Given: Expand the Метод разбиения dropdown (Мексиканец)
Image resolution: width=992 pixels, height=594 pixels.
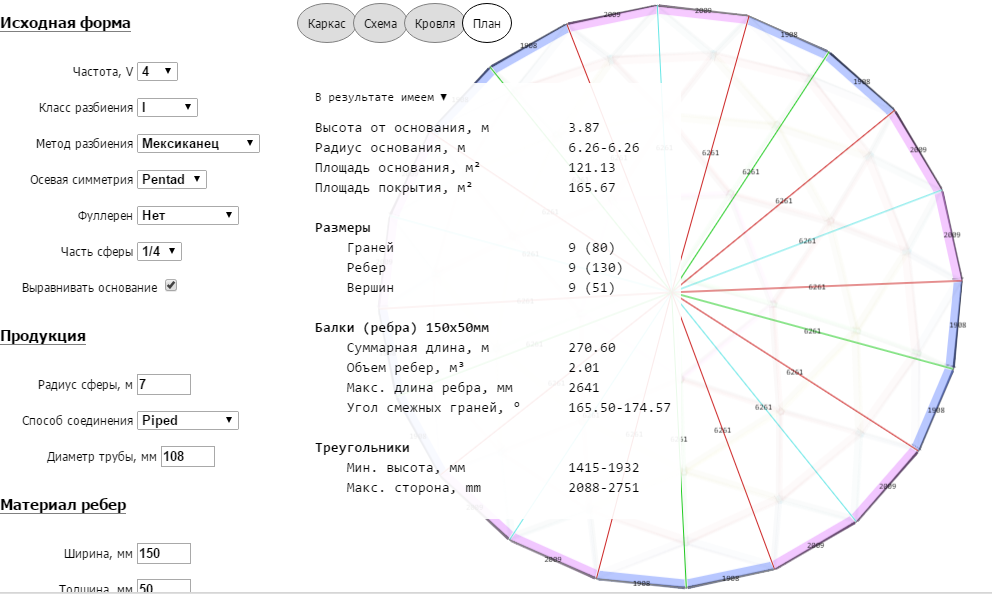Looking at the screenshot, I should 198,144.
